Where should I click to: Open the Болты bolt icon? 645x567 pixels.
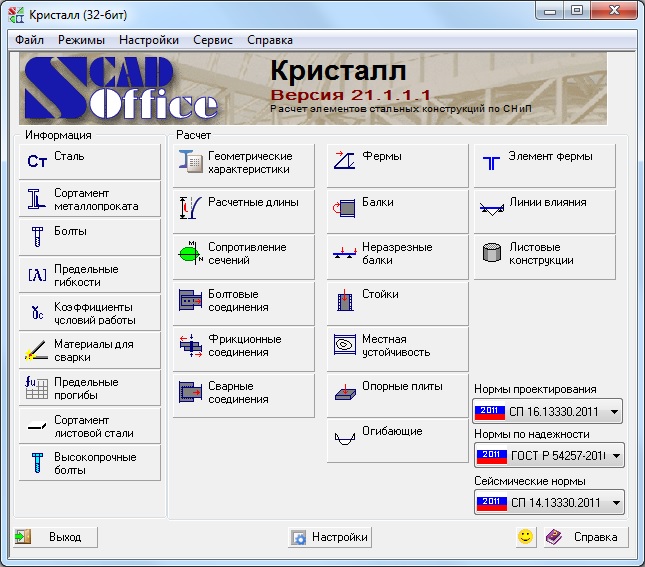[x=37, y=237]
